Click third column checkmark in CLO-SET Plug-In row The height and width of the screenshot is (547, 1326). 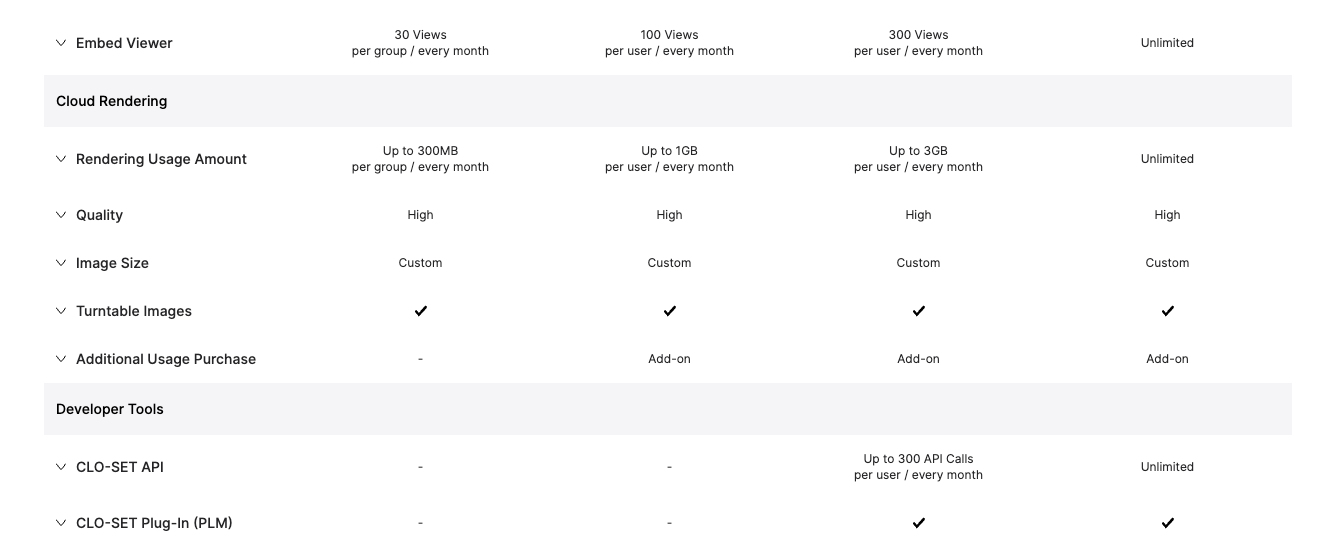(919, 523)
